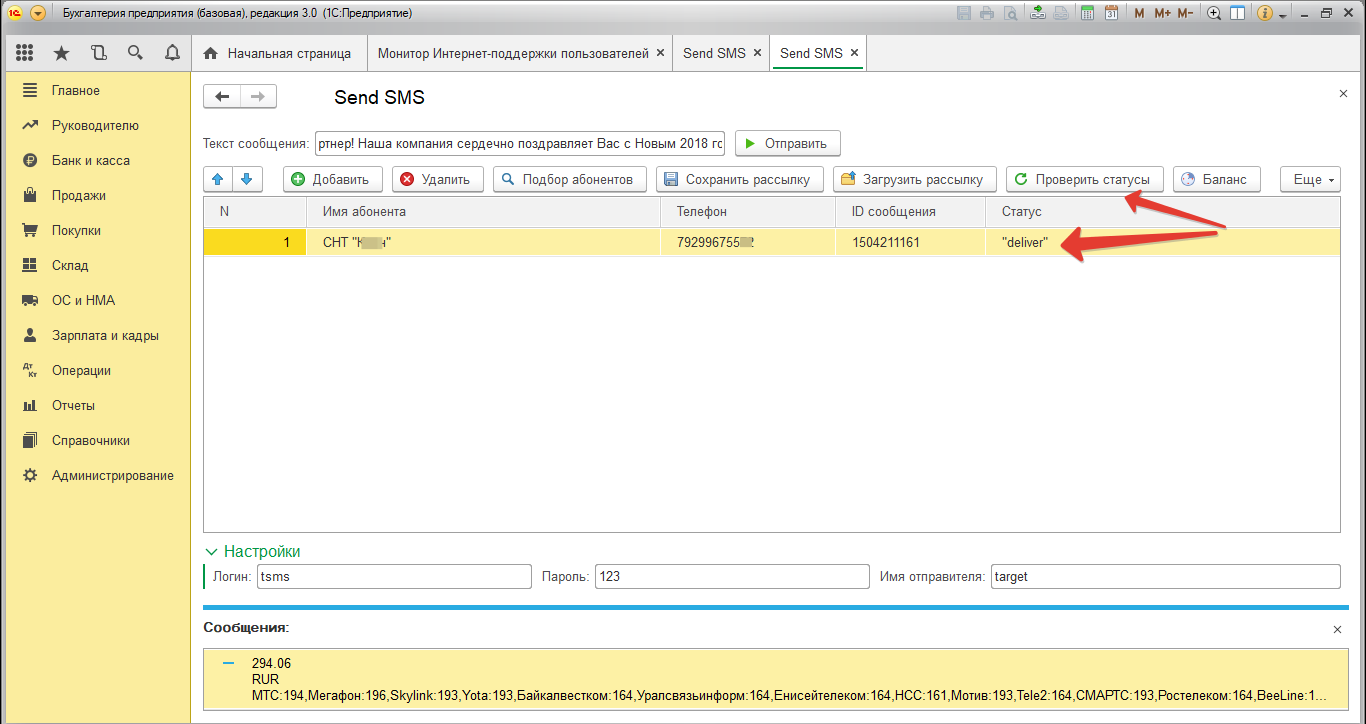Go to Начальная страница tab

[277, 53]
